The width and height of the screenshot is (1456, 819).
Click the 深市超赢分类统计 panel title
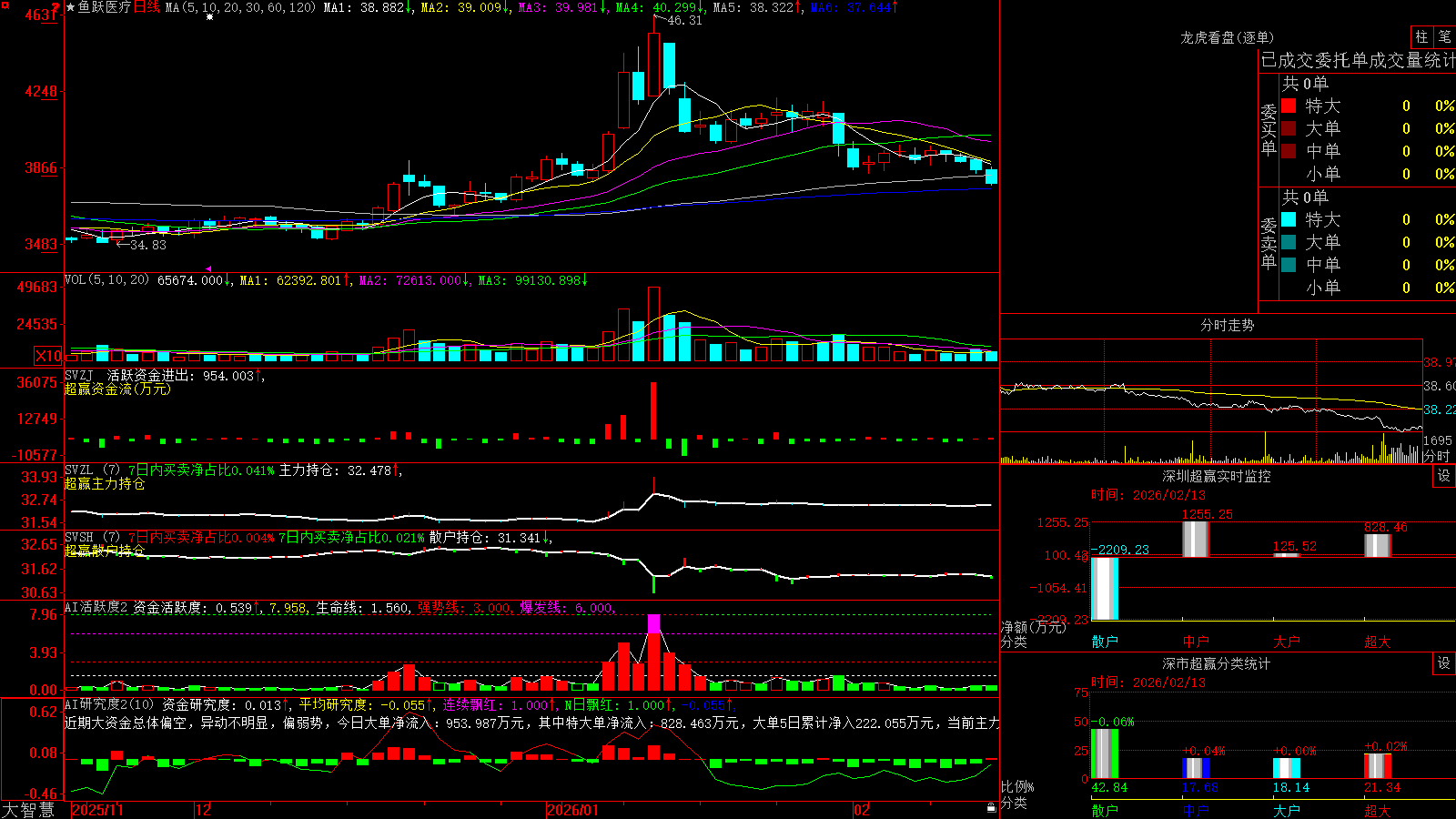click(x=1216, y=663)
